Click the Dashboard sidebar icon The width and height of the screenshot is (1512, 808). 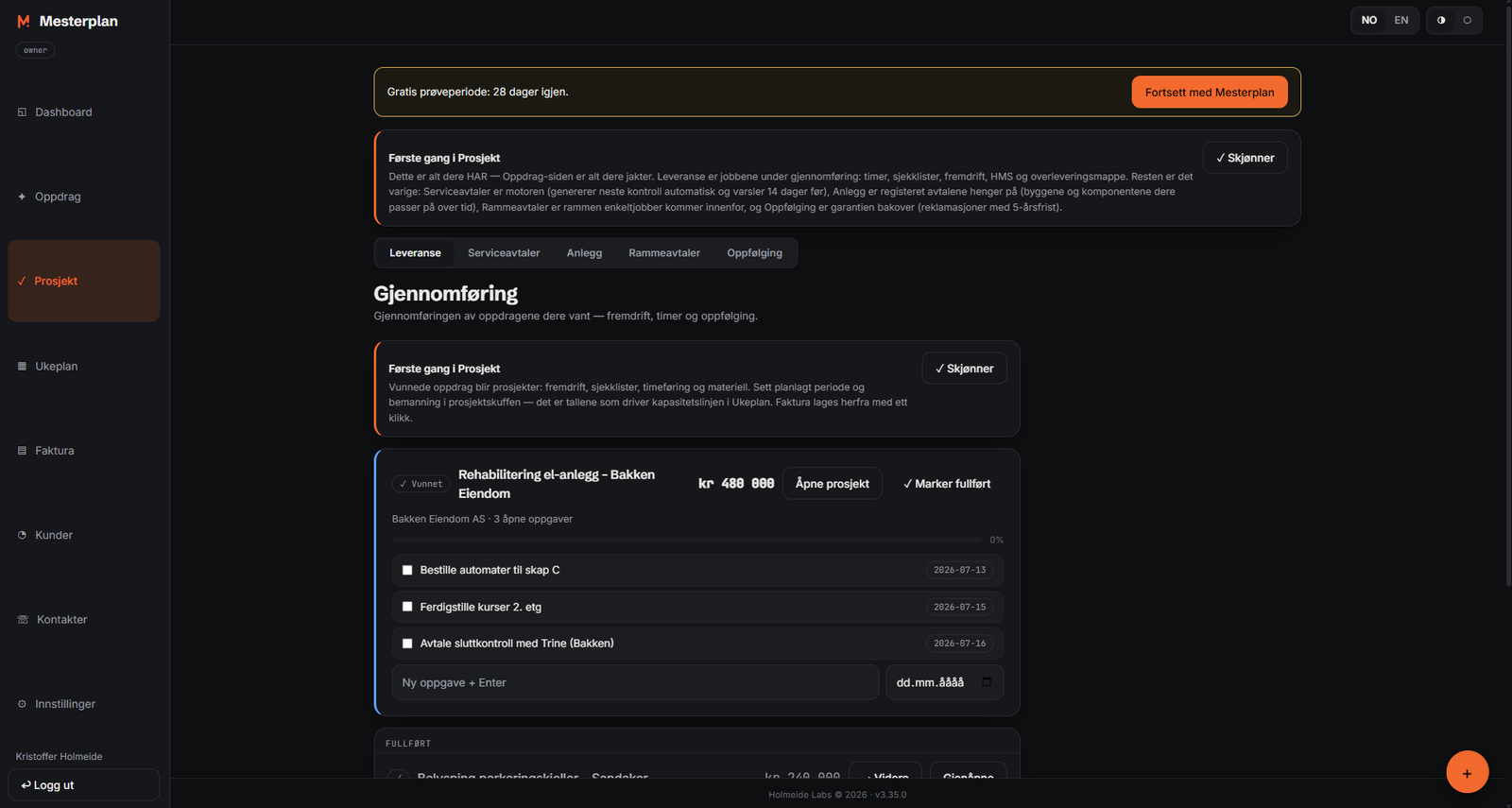(x=22, y=112)
